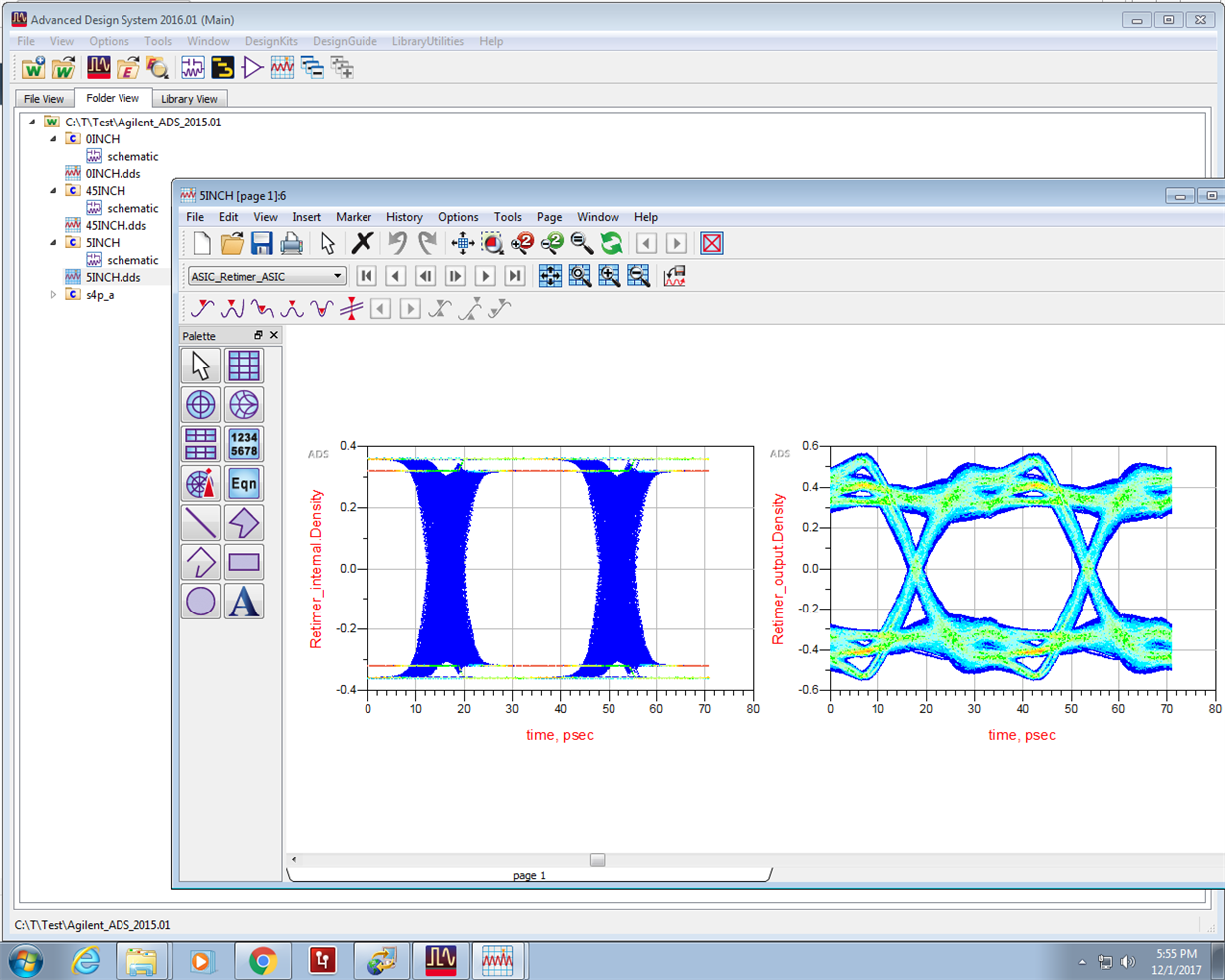The height and width of the screenshot is (980, 1225).
Task: Select the List (1234 5678) palette tool
Action: [x=244, y=444]
